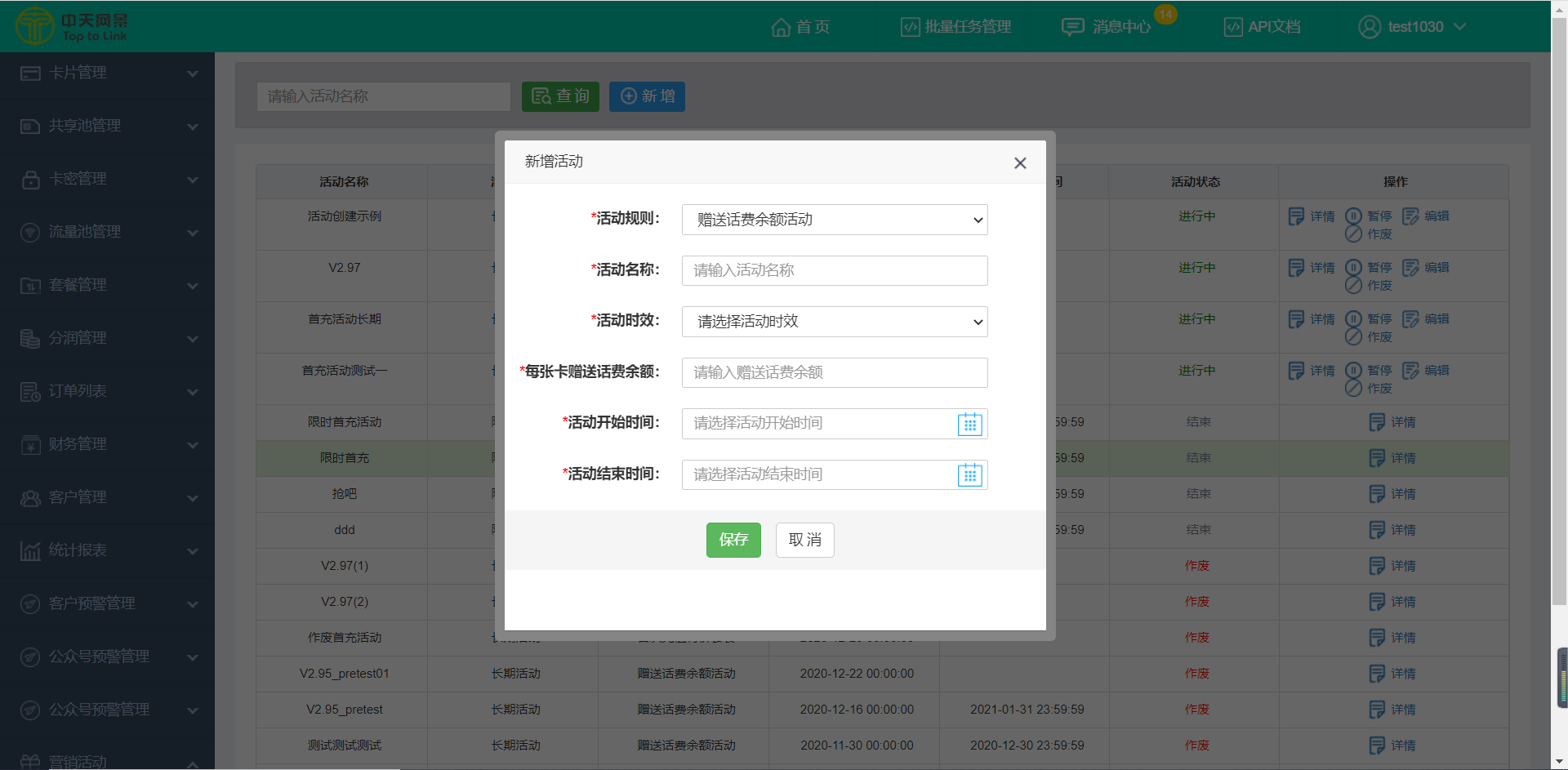1568x770 pixels.
Task: Click the 活动名称 field in dialog
Action: click(835, 270)
